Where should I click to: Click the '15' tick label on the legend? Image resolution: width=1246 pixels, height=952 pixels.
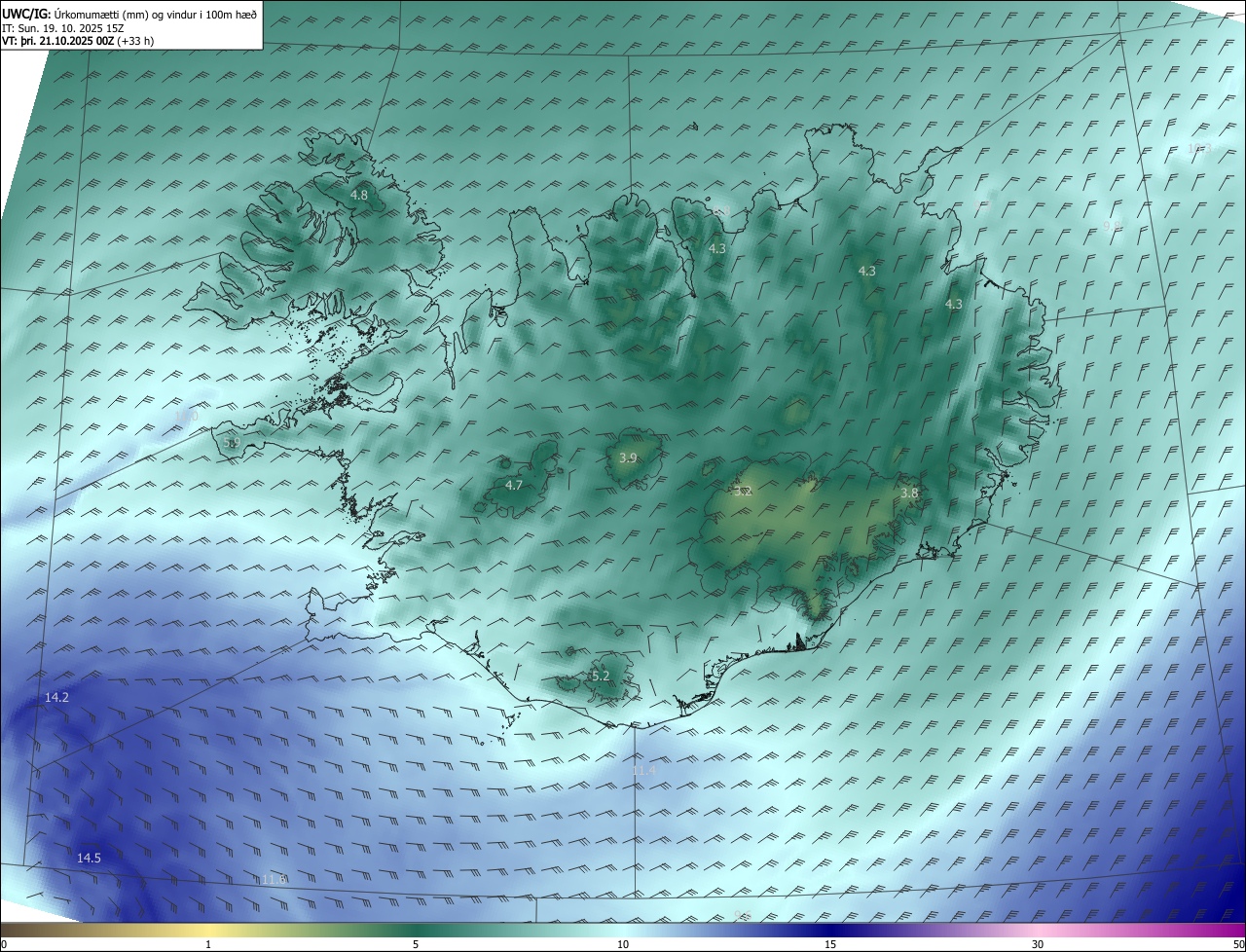830,944
